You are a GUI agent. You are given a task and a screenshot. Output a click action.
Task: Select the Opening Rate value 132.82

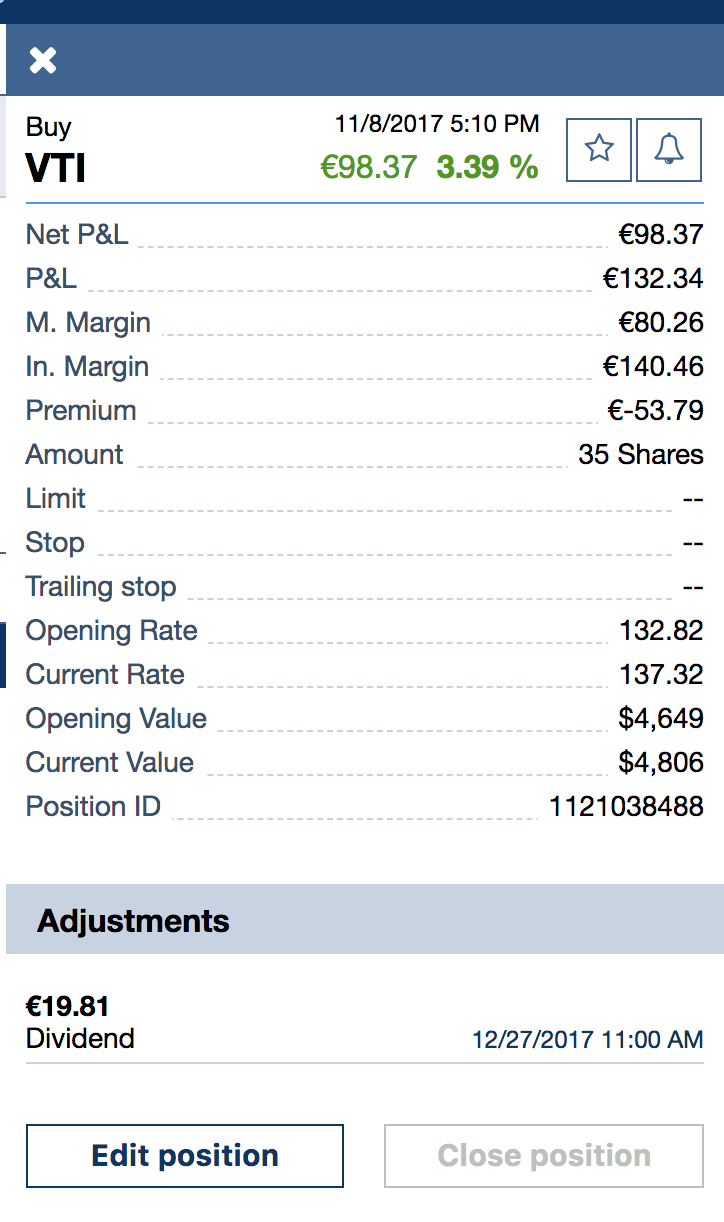(661, 631)
